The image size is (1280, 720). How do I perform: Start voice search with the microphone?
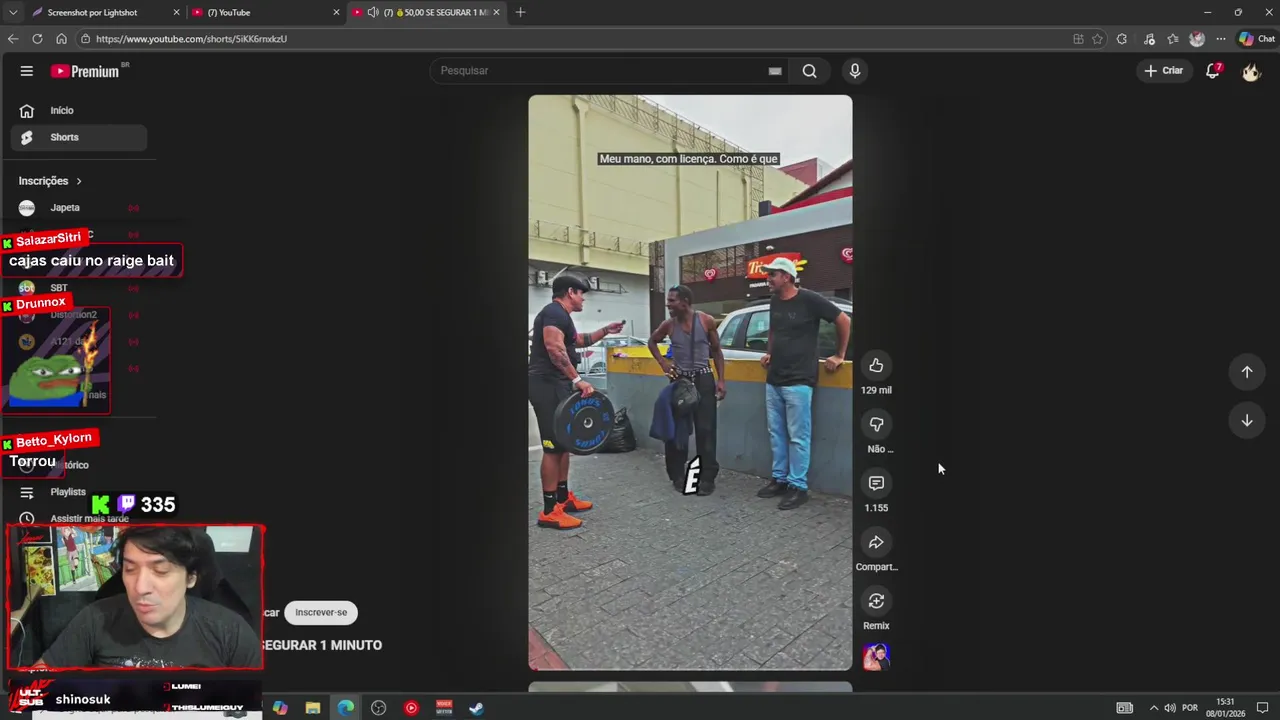(x=855, y=71)
